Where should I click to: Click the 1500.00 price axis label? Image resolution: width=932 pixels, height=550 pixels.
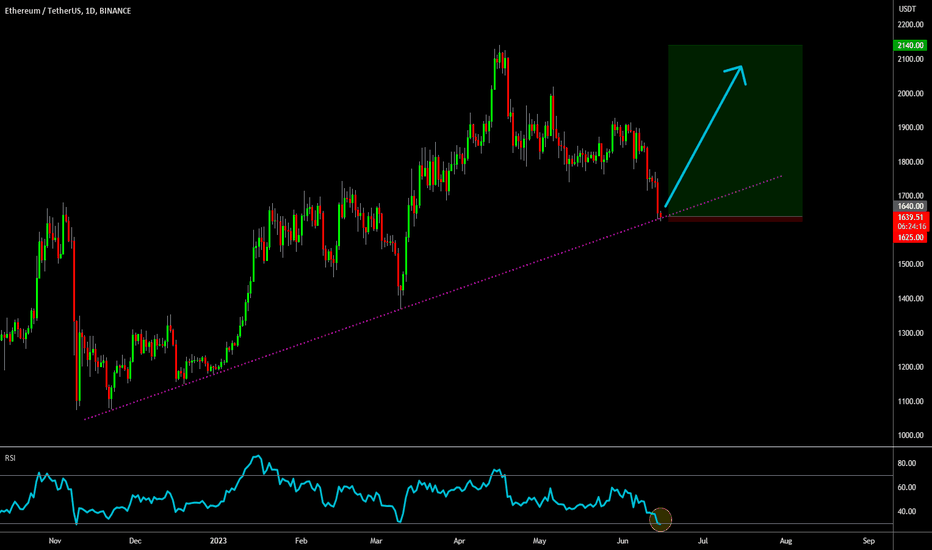911,264
